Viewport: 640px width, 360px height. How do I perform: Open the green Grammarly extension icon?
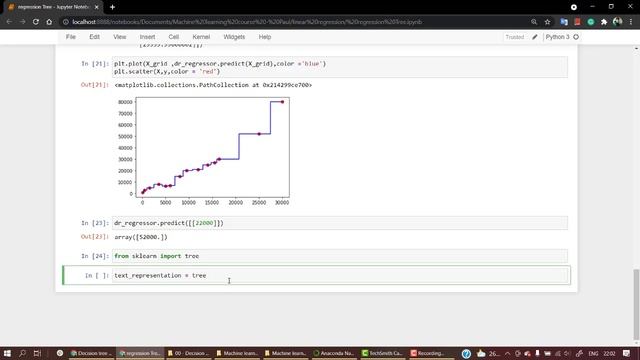coord(591,22)
